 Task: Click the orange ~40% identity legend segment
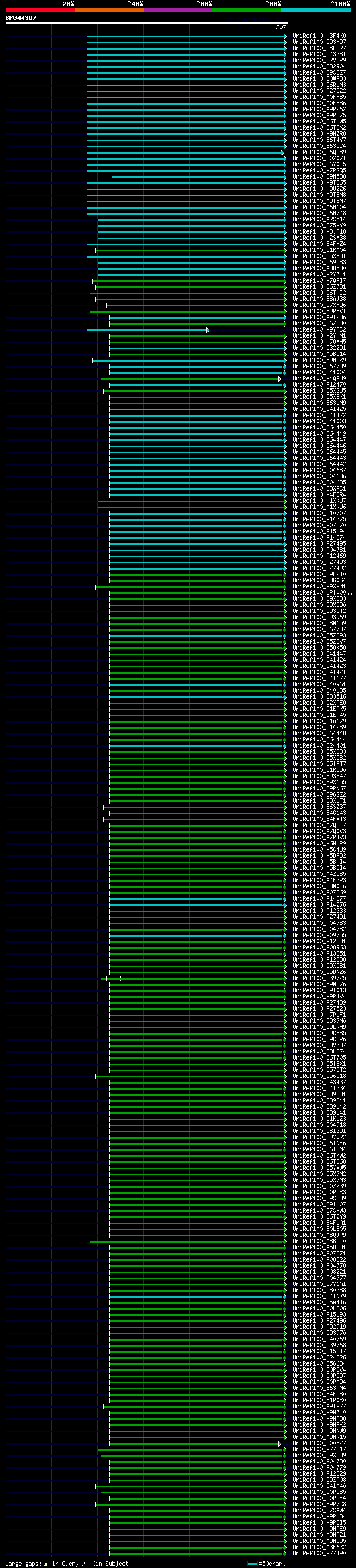pyautogui.click(x=109, y=10)
